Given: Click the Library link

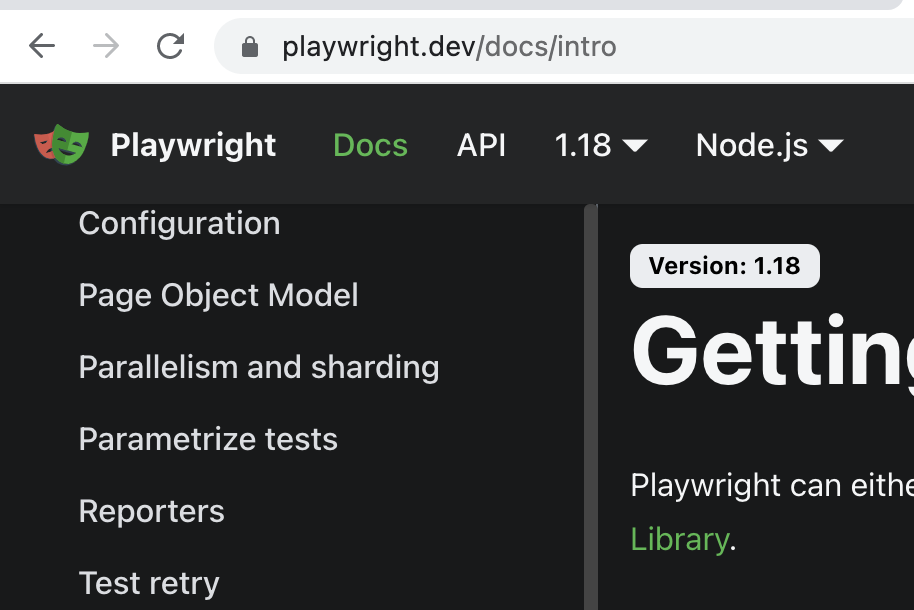Looking at the screenshot, I should 680,539.
